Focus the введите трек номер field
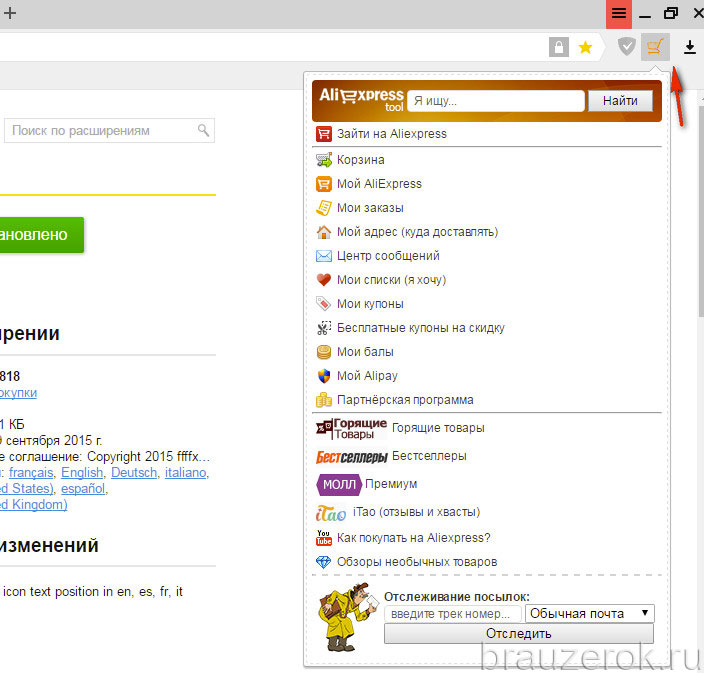Image resolution: width=704 pixels, height=673 pixels. [453, 614]
